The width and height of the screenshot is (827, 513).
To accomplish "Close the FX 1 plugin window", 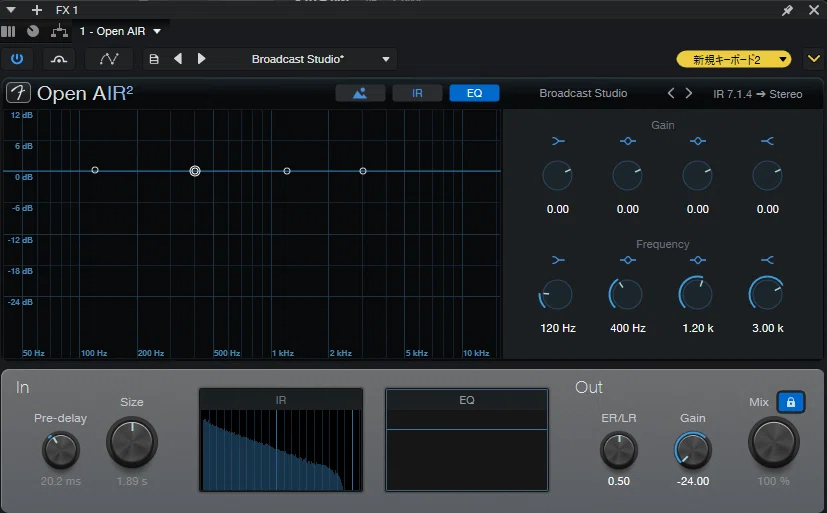I will [814, 10].
